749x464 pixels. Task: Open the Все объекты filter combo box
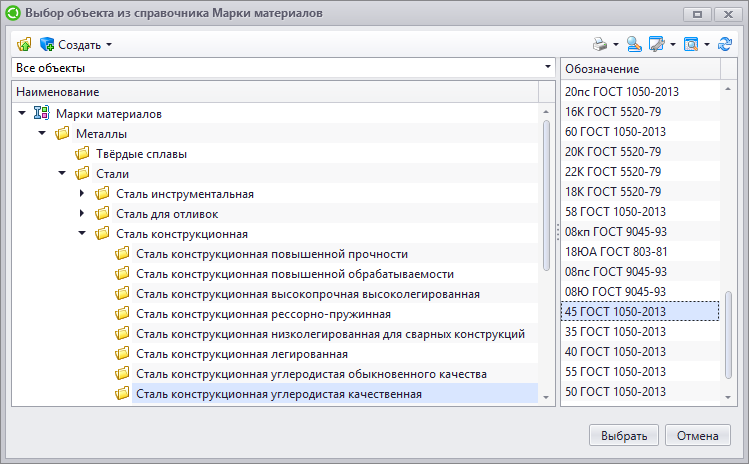point(283,68)
